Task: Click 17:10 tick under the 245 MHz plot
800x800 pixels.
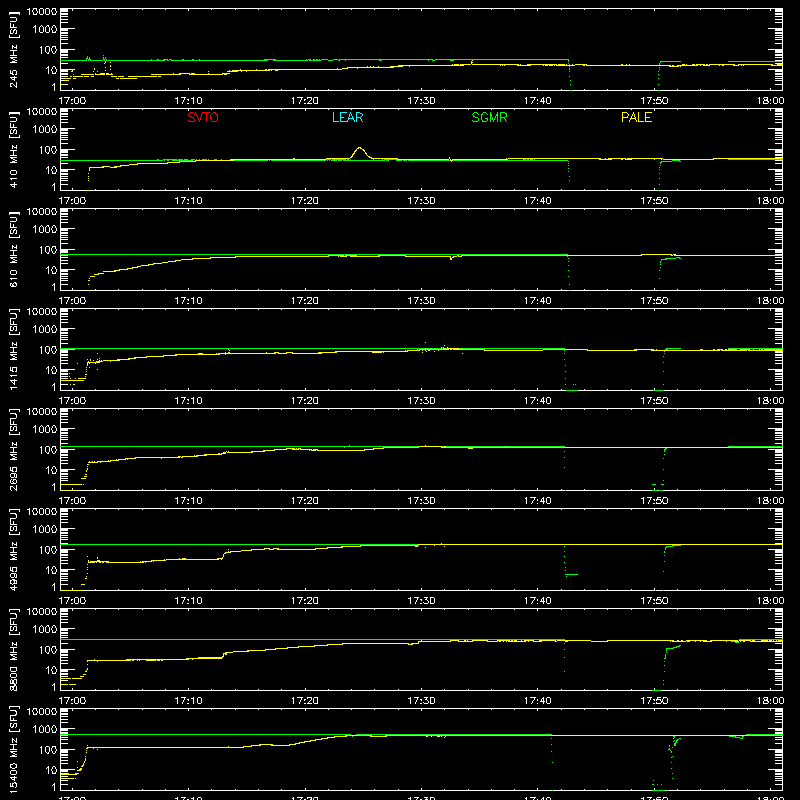Action: click(x=188, y=101)
